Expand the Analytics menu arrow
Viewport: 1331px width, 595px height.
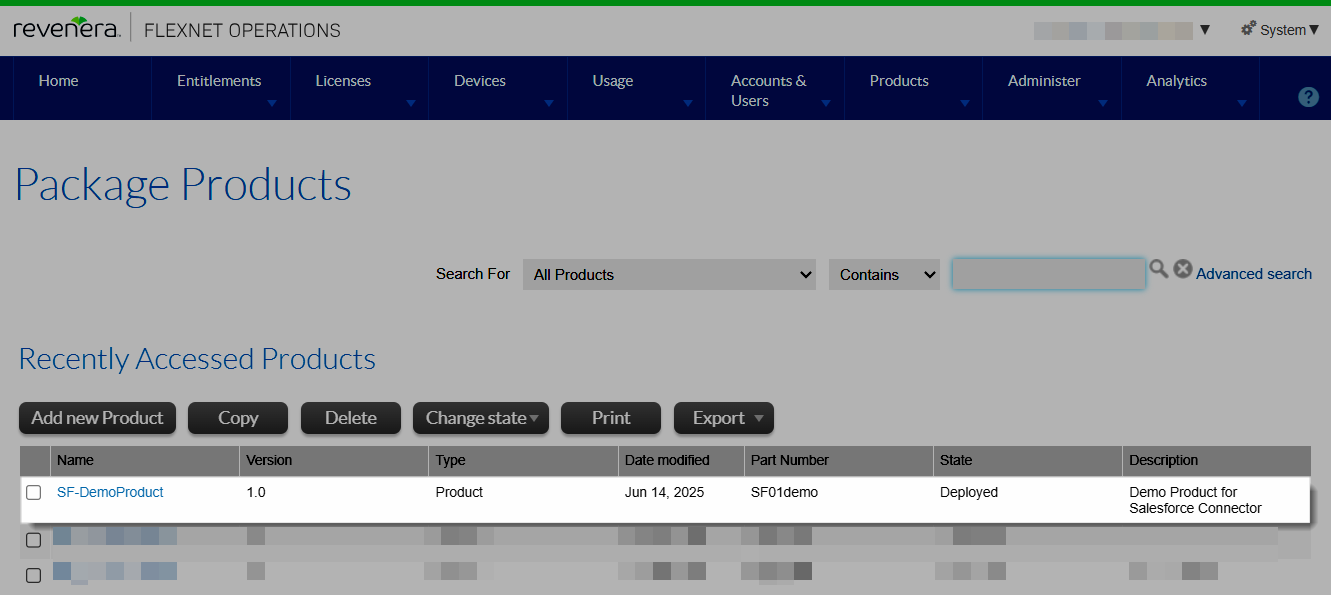coord(1241,103)
